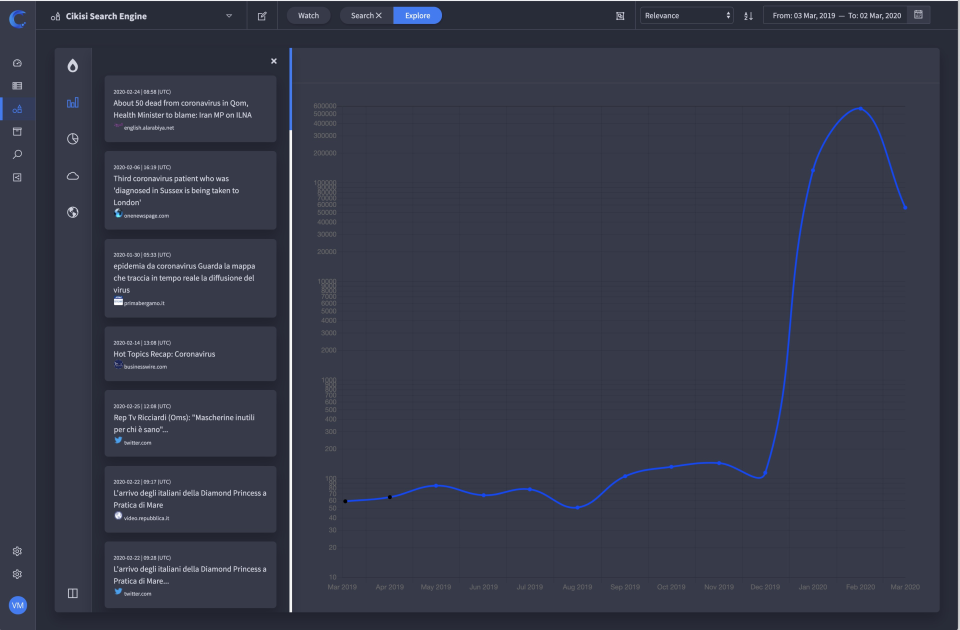Click the Feb 2020 peak data point
960x630 pixels.
[860, 108]
